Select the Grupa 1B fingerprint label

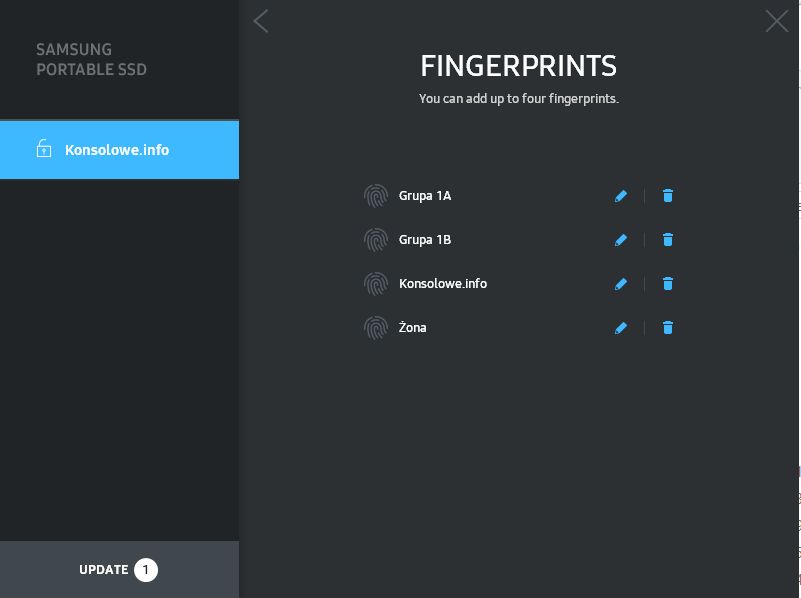click(425, 240)
